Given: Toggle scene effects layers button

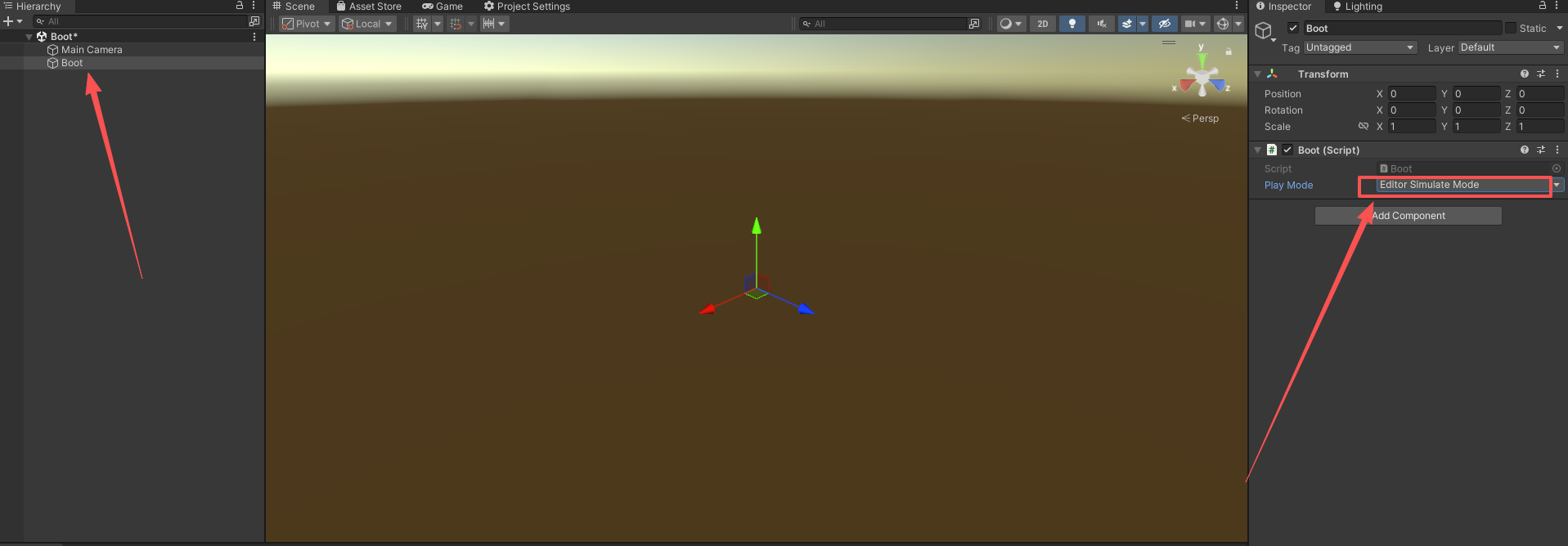Looking at the screenshot, I should [x=1127, y=24].
